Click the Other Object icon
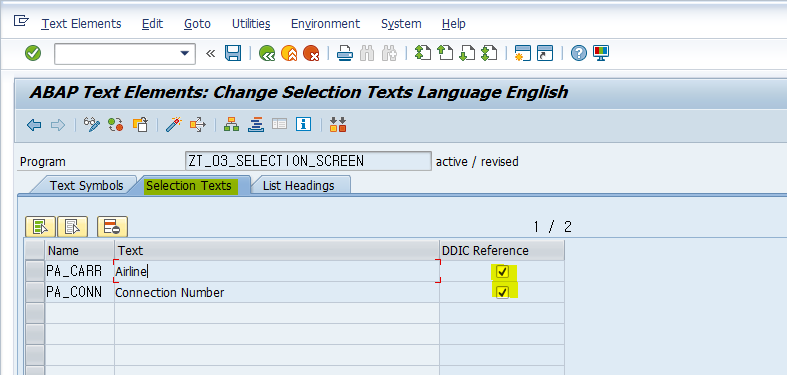 coord(140,124)
